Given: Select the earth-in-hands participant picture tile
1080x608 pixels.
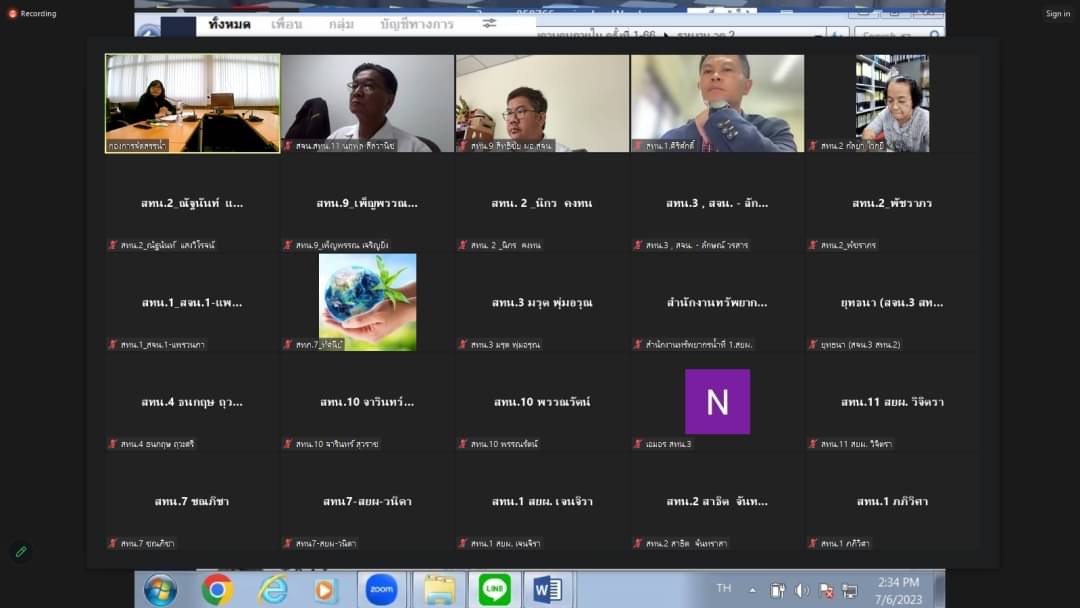Looking at the screenshot, I should [367, 302].
